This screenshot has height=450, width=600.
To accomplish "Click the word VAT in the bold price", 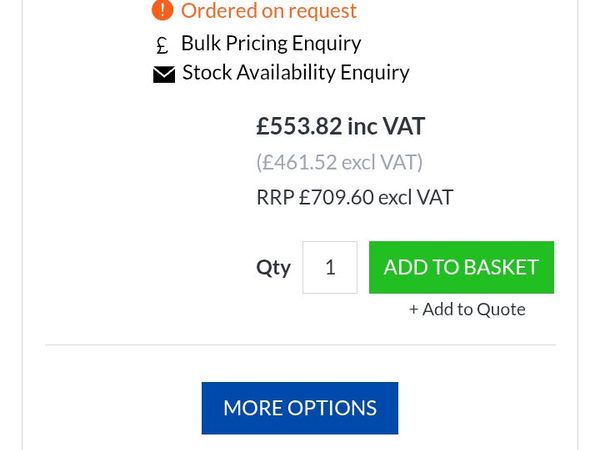I will pos(404,126).
